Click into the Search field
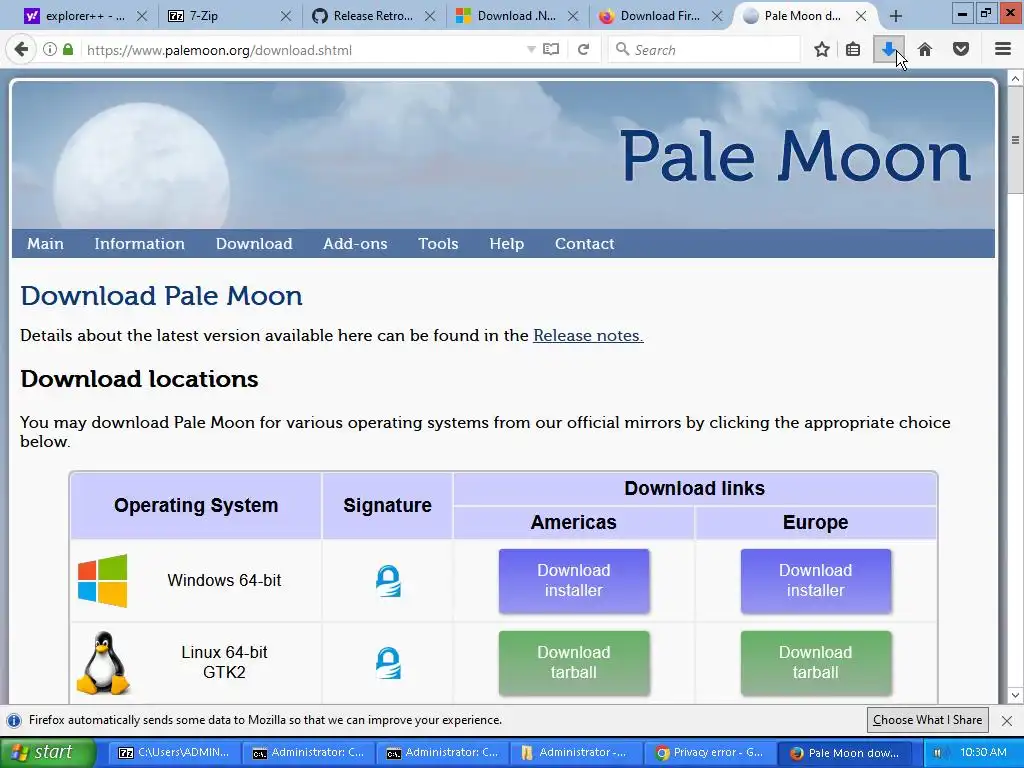 click(x=704, y=50)
